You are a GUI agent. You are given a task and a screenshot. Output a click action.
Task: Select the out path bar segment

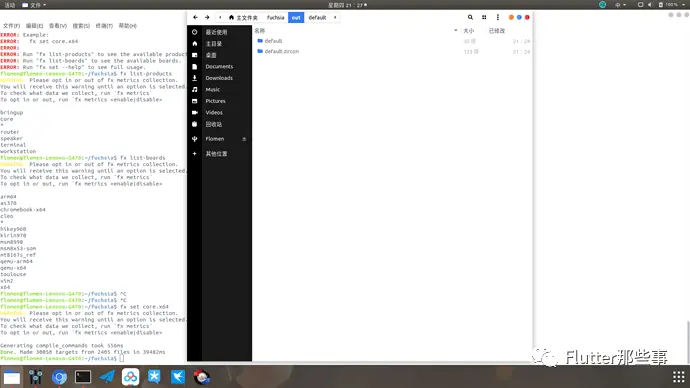pyautogui.click(x=296, y=18)
